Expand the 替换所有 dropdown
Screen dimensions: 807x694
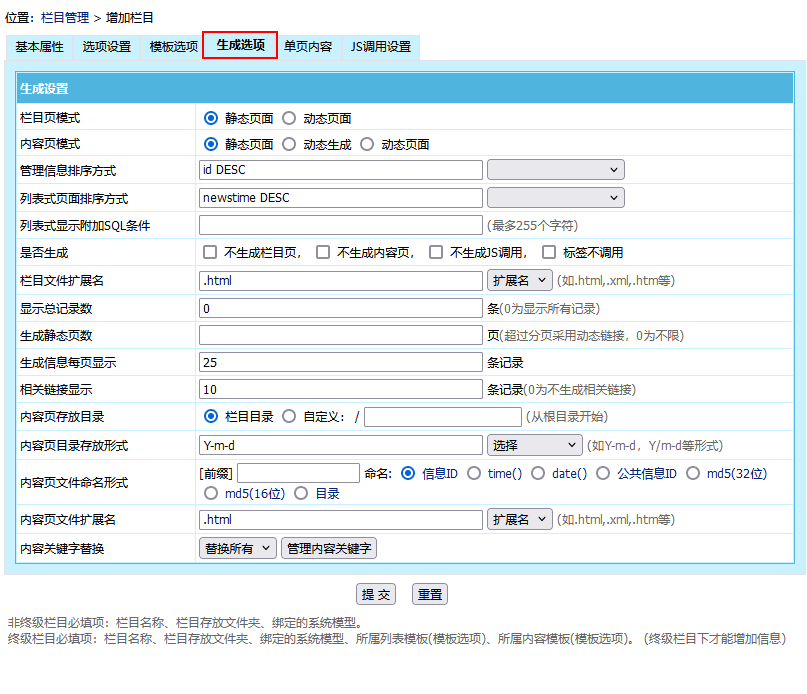click(238, 548)
